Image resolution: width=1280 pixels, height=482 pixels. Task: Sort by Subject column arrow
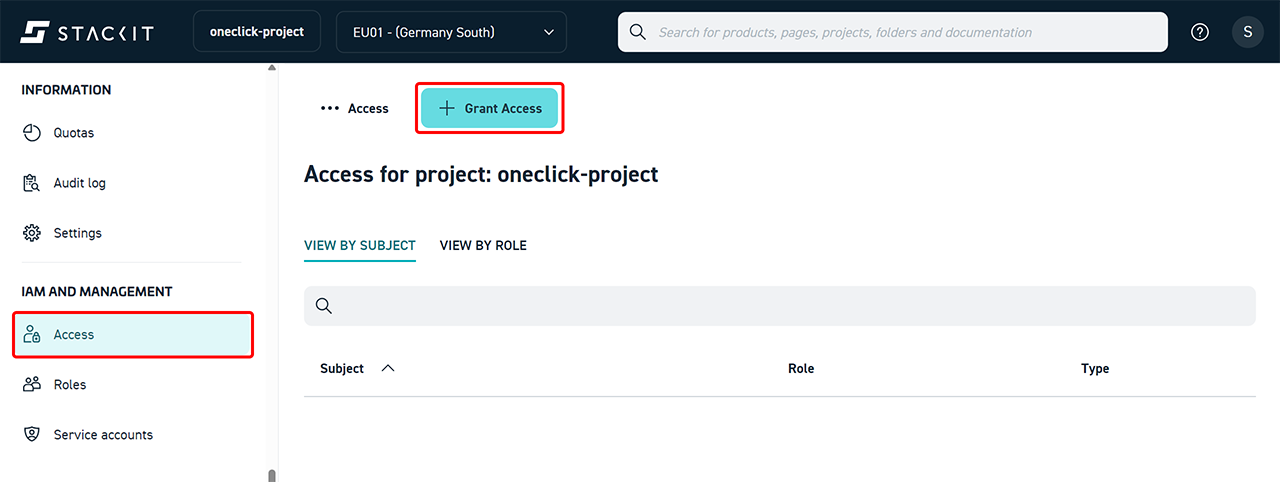pos(388,368)
